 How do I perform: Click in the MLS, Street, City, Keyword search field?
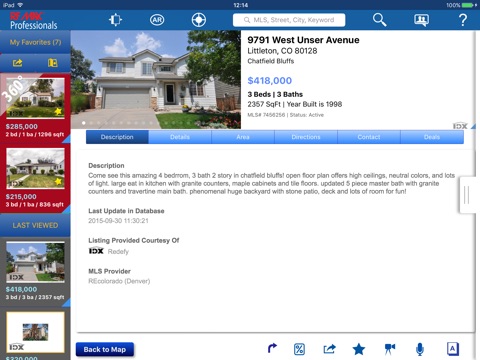(x=289, y=20)
